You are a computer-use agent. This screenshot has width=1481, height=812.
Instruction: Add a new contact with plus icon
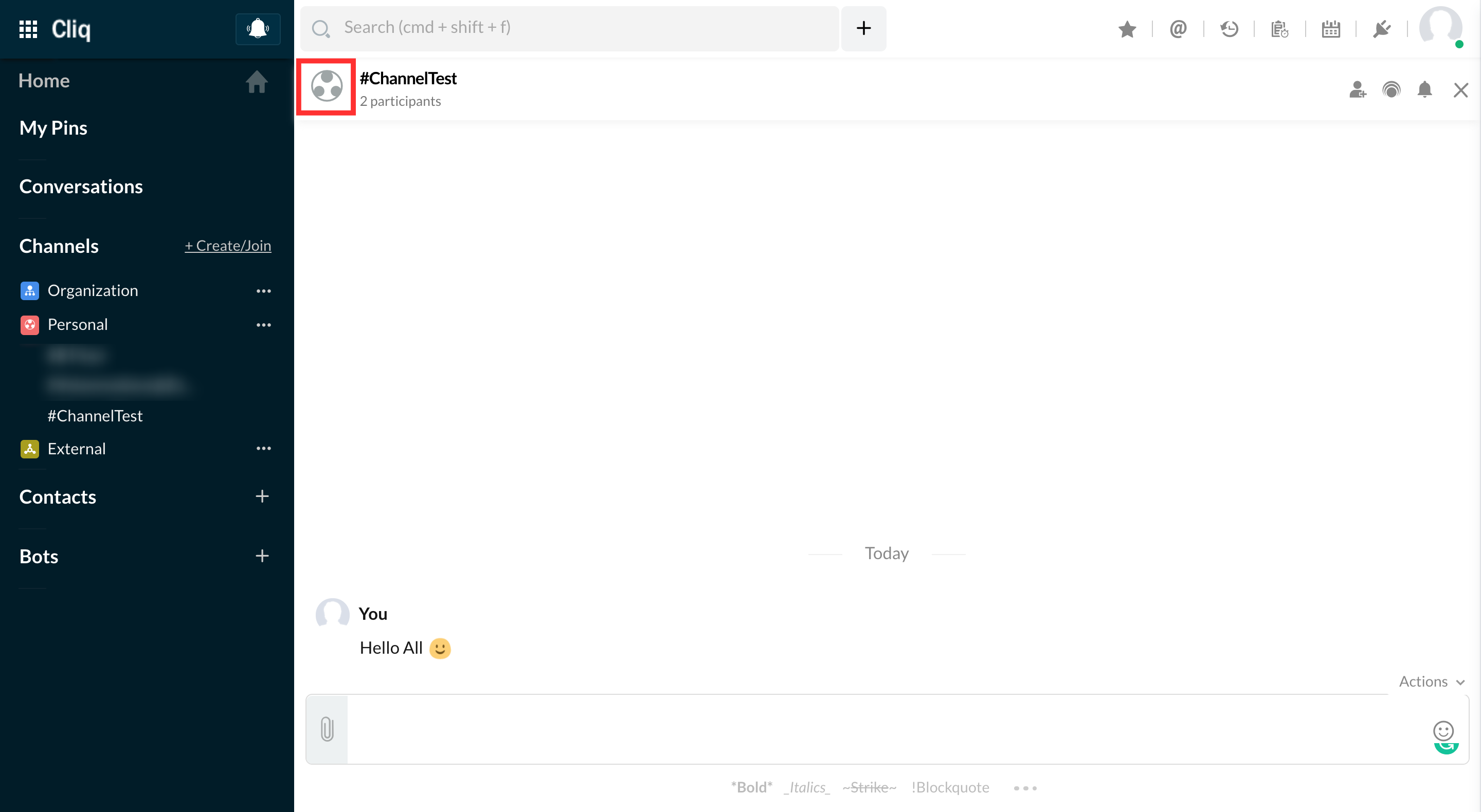point(262,496)
